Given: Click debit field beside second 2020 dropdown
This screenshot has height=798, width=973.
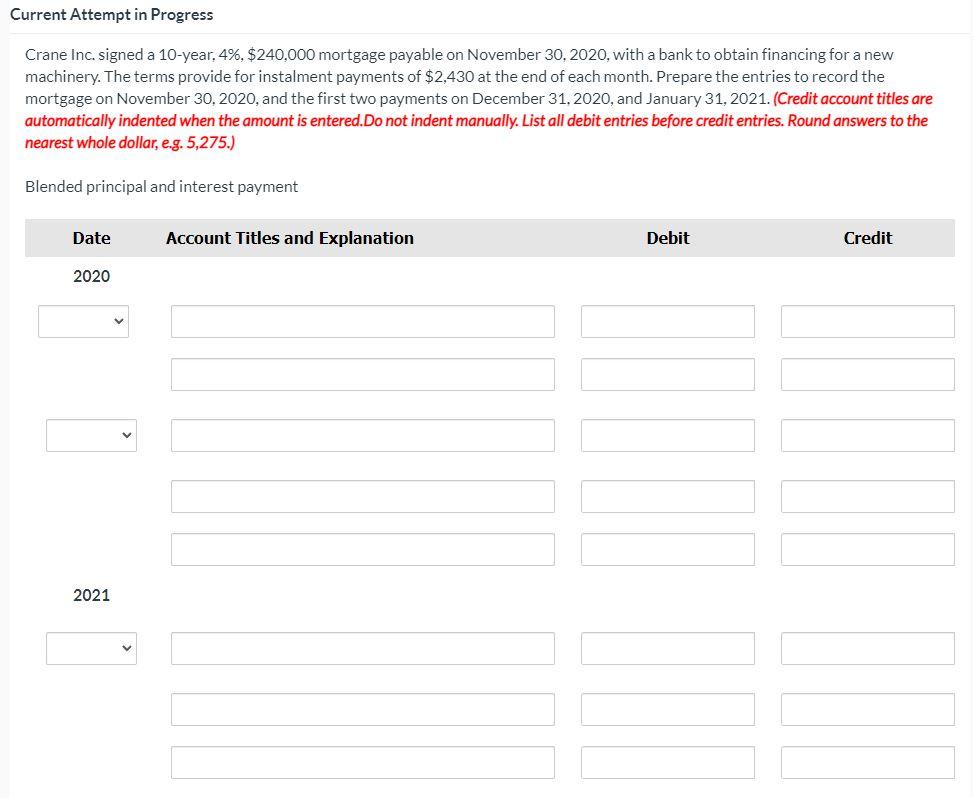Looking at the screenshot, I should [x=668, y=436].
